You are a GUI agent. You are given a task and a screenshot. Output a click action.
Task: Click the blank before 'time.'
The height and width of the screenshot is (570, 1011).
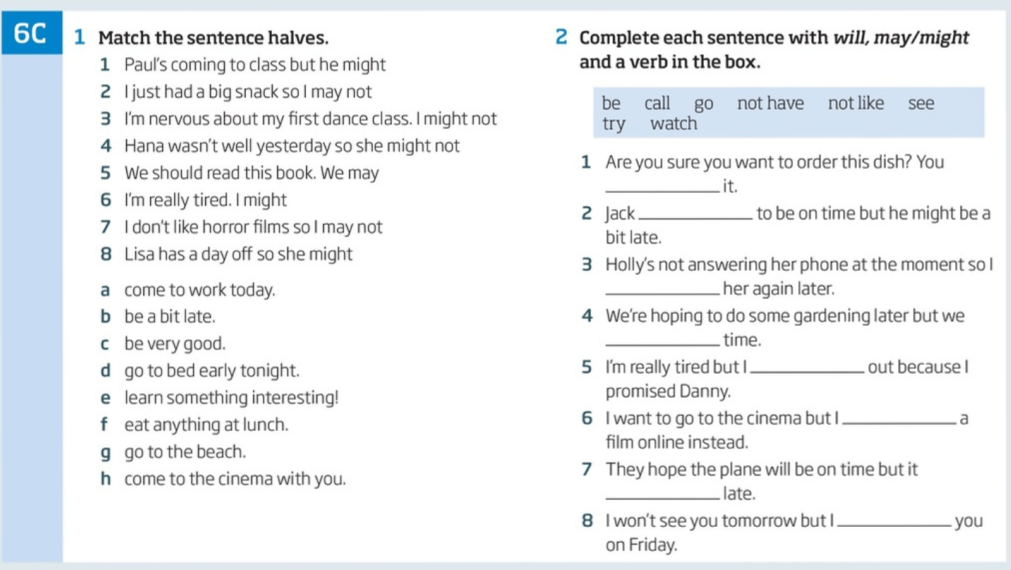point(662,342)
